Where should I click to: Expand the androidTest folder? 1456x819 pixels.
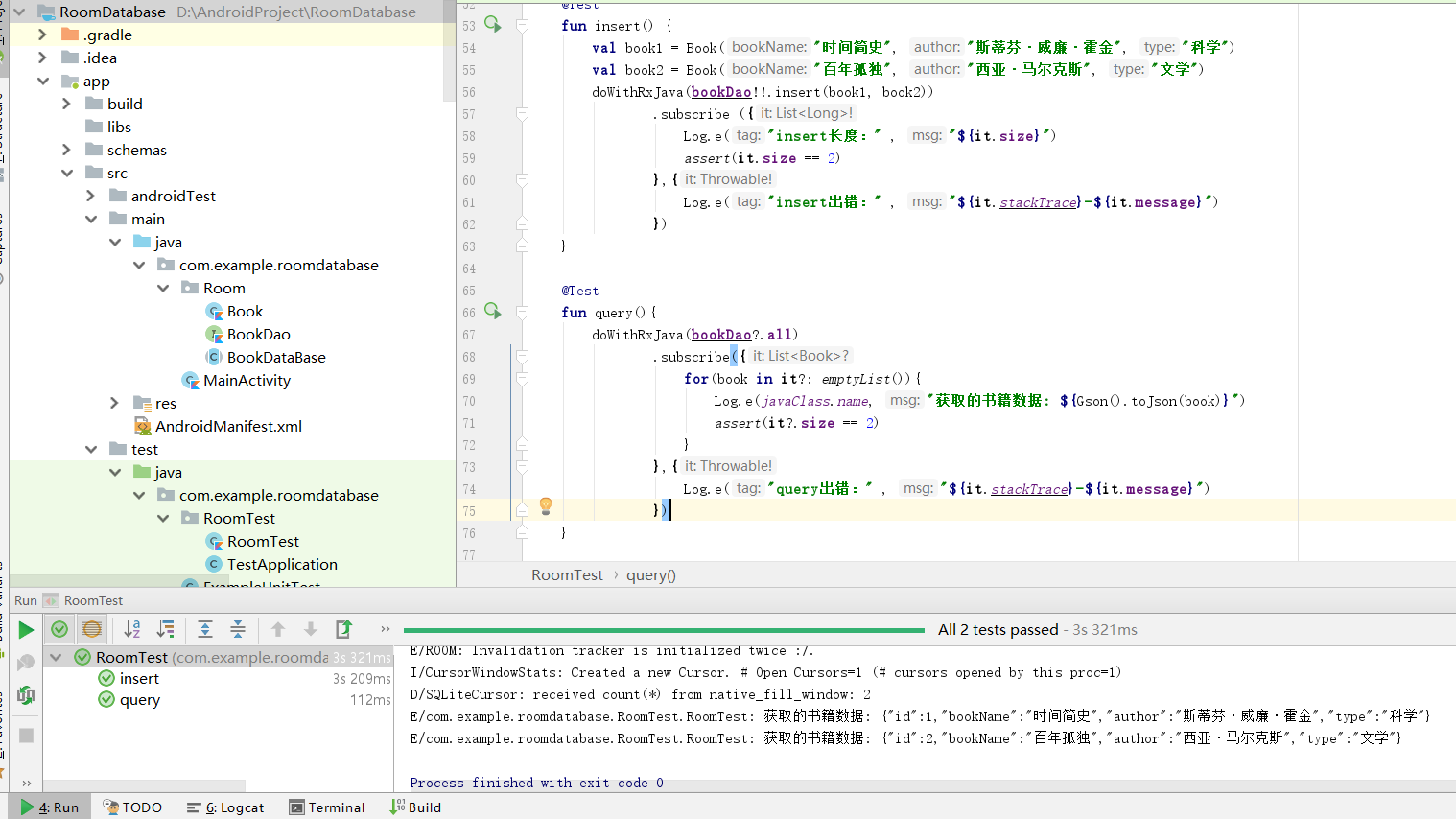(x=90, y=196)
